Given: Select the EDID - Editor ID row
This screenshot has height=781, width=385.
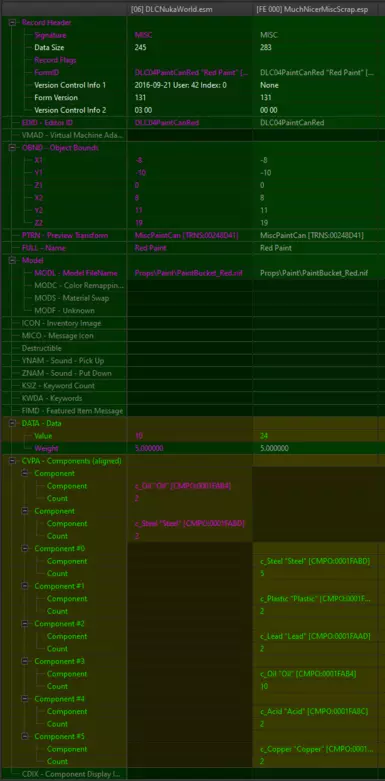Looking at the screenshot, I should pos(192,123).
